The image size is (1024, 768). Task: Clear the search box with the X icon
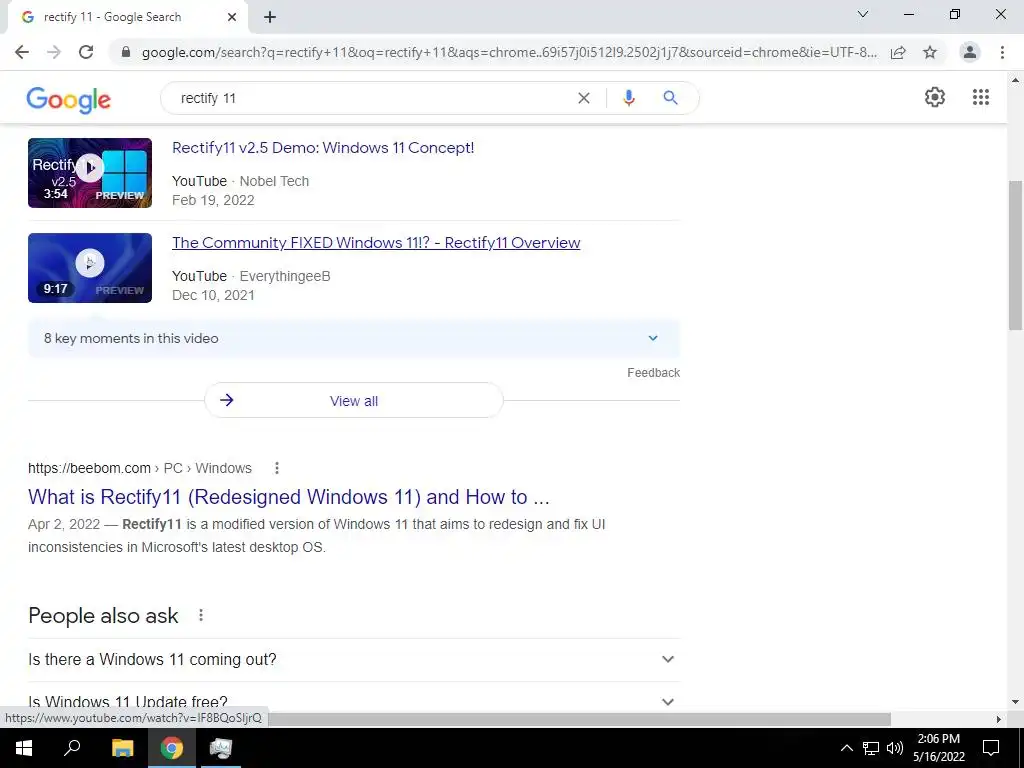pos(584,98)
